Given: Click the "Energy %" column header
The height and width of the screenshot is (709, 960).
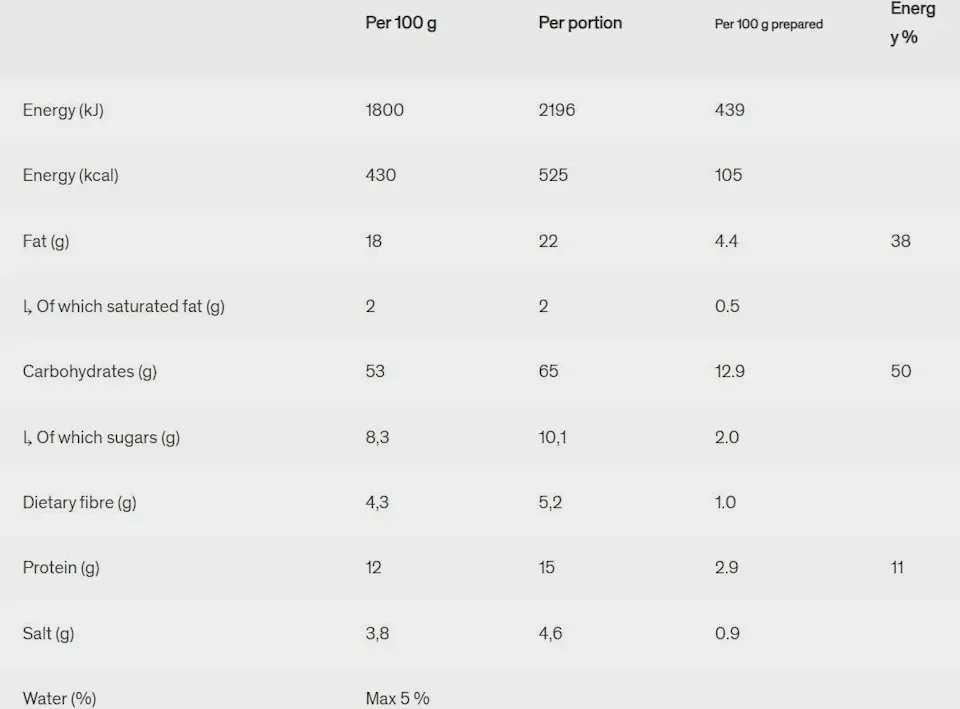Looking at the screenshot, I should click(x=912, y=23).
